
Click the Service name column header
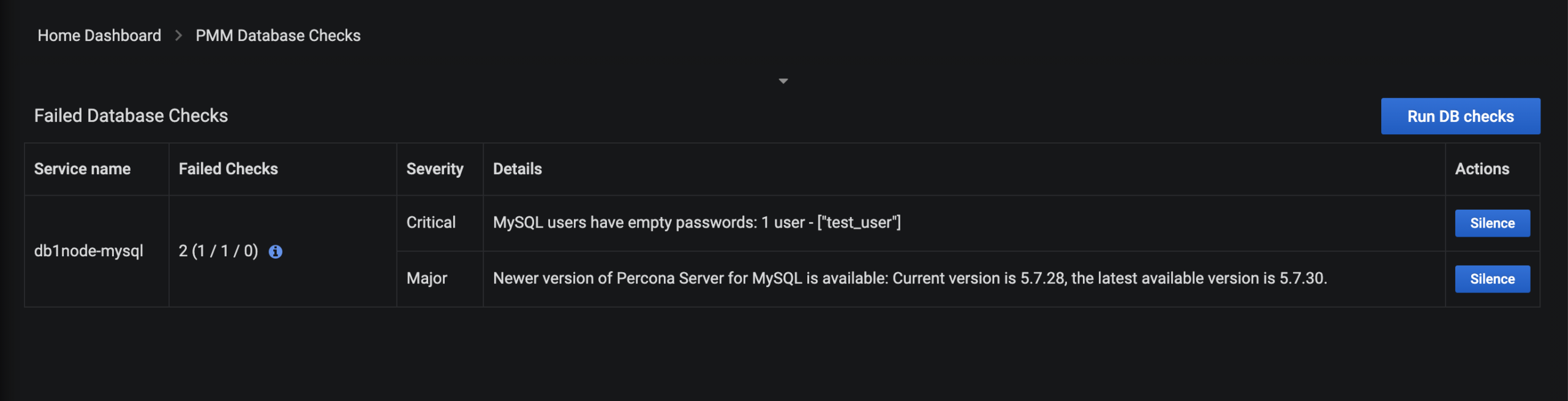(x=82, y=169)
